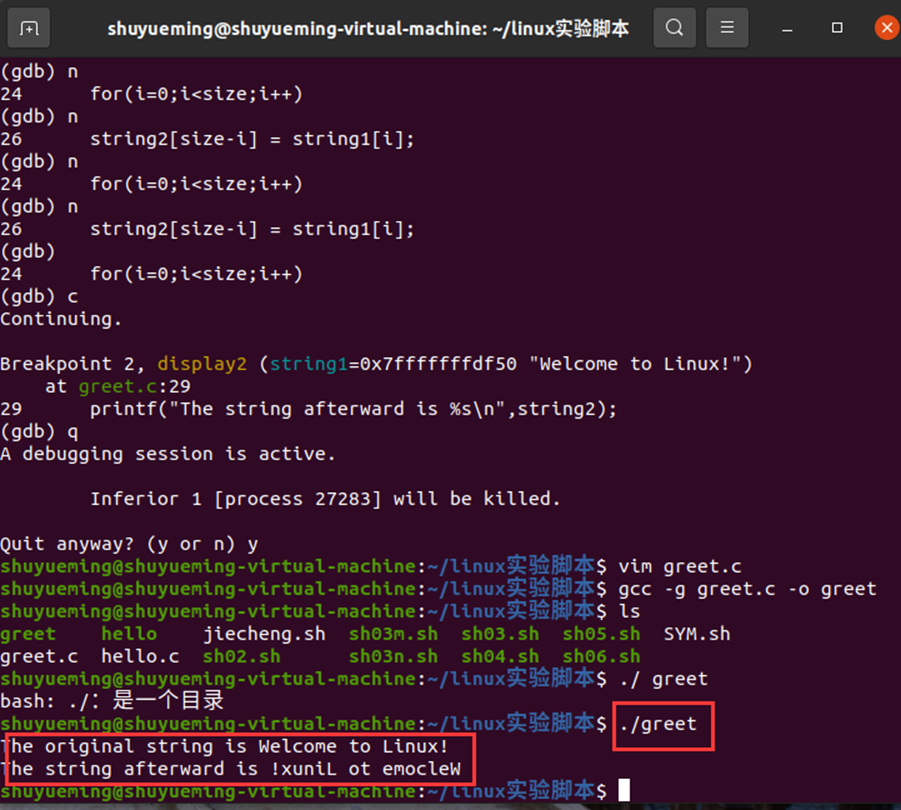Image resolution: width=901 pixels, height=810 pixels.
Task: Click 'The original string is Welcome to Linux!'
Action: 224,746
